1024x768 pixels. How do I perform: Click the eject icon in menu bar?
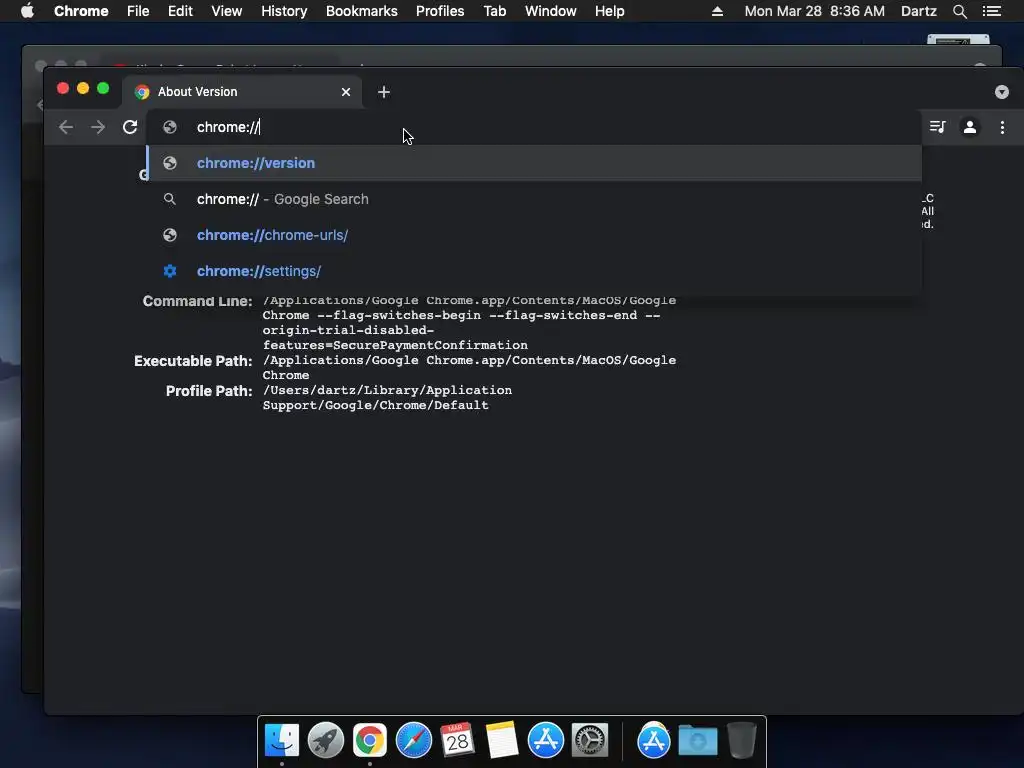click(x=717, y=11)
